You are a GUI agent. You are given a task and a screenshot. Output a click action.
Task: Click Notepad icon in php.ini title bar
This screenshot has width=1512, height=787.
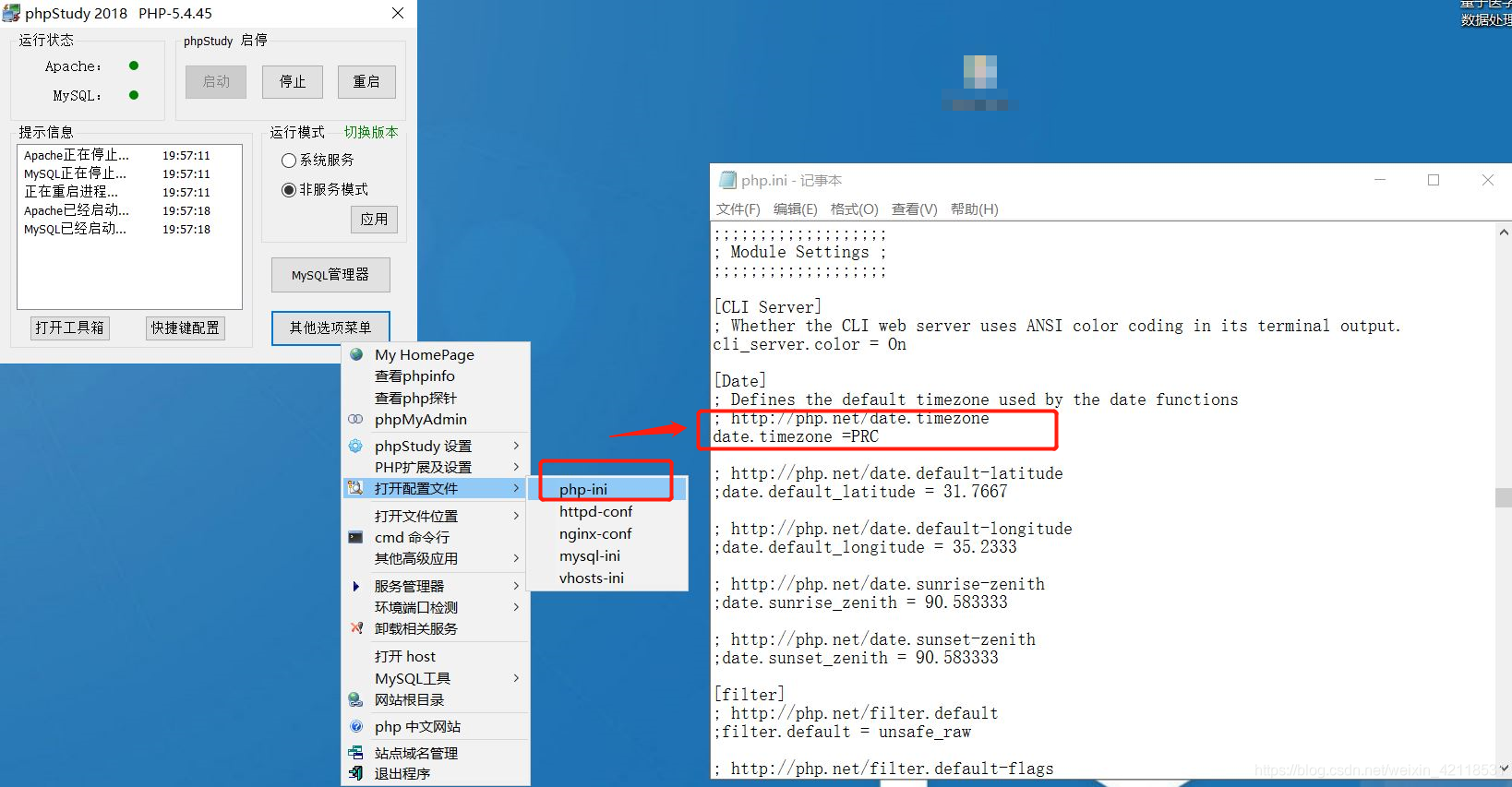pos(728,180)
